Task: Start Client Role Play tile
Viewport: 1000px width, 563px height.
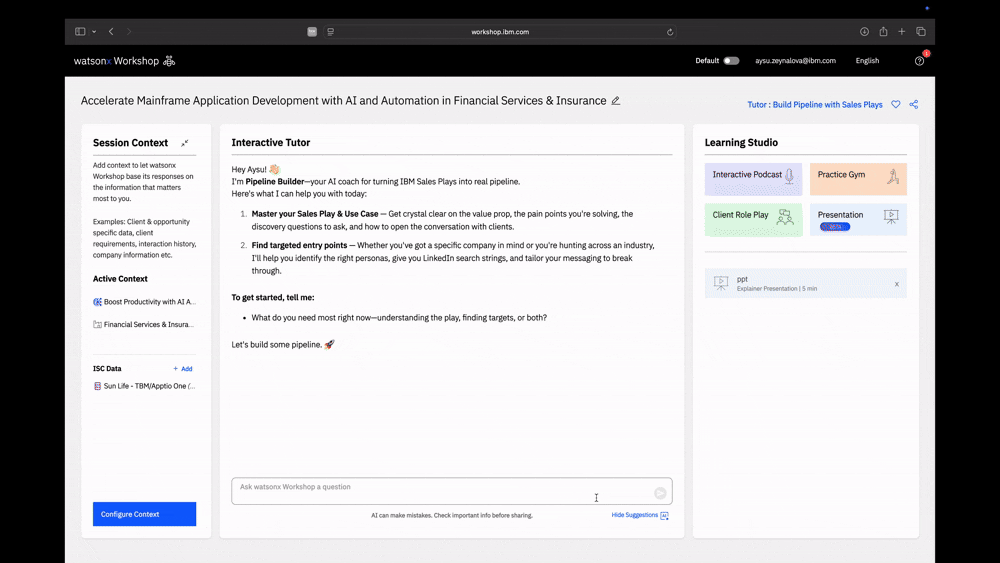Action: click(x=753, y=219)
